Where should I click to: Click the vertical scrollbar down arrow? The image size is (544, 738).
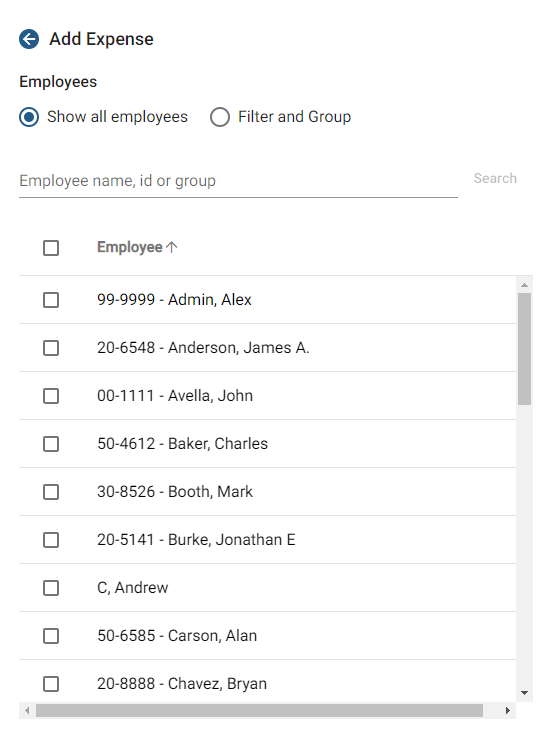pos(524,693)
